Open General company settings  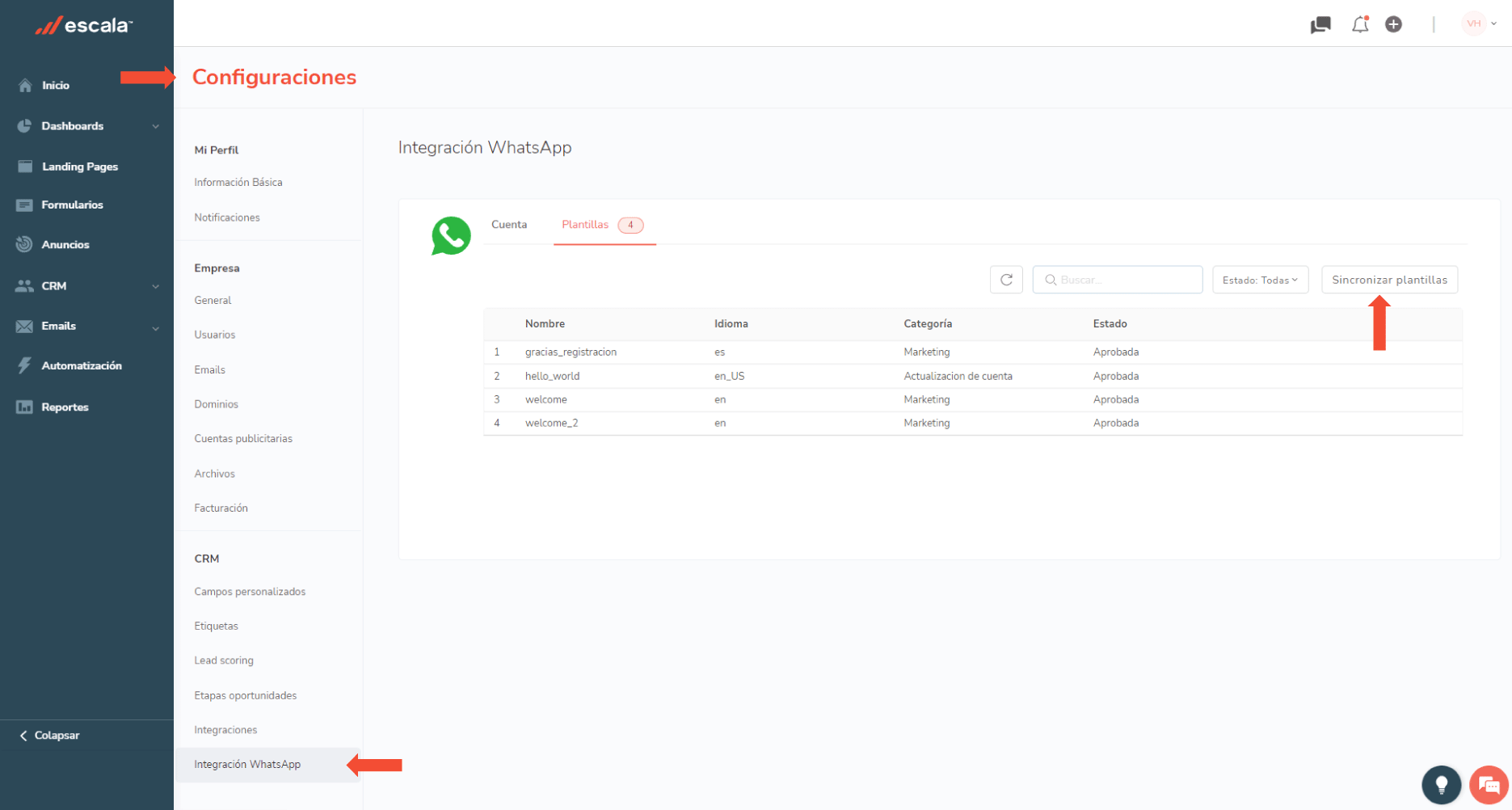213,301
